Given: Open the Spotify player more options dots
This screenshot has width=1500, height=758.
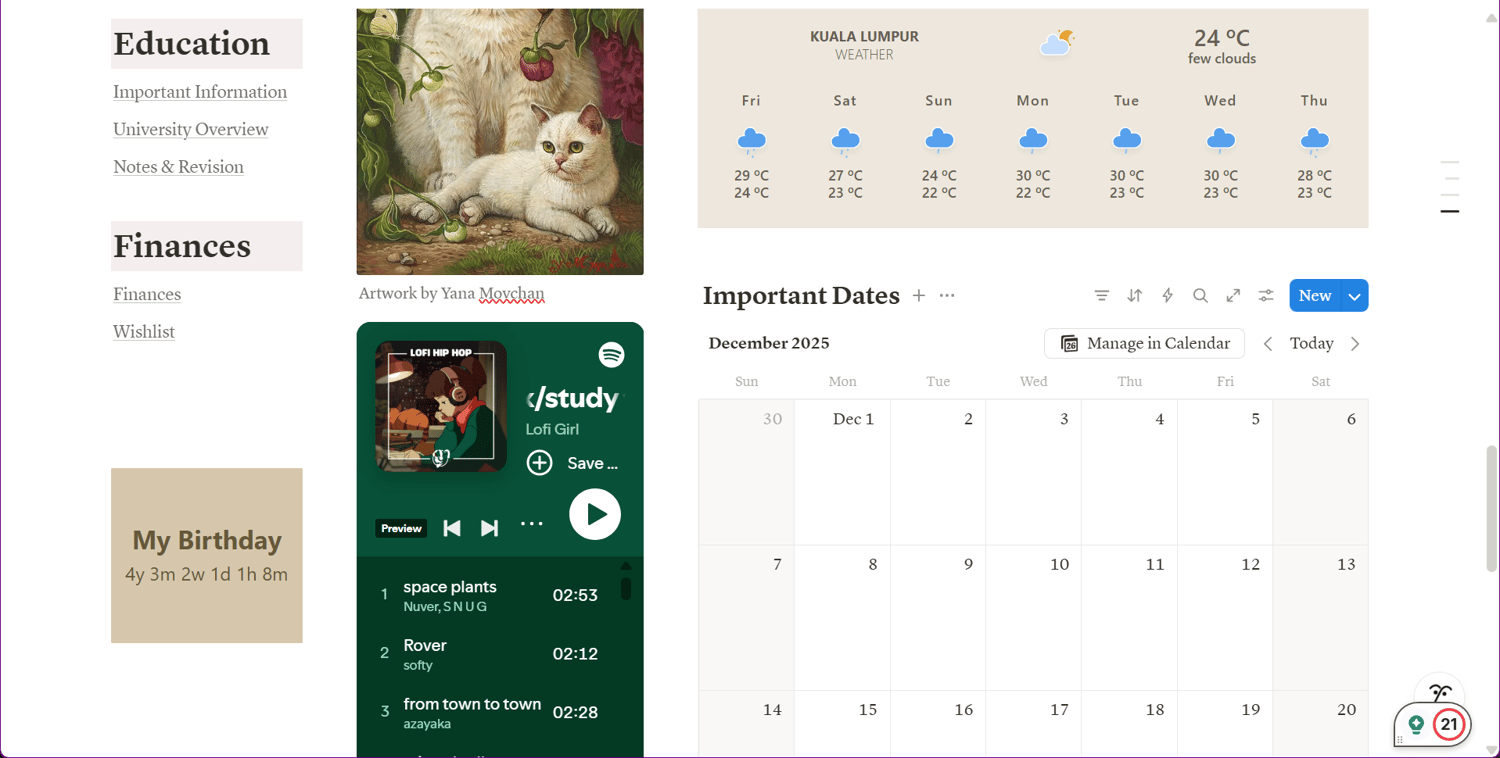Looking at the screenshot, I should tap(532, 524).
